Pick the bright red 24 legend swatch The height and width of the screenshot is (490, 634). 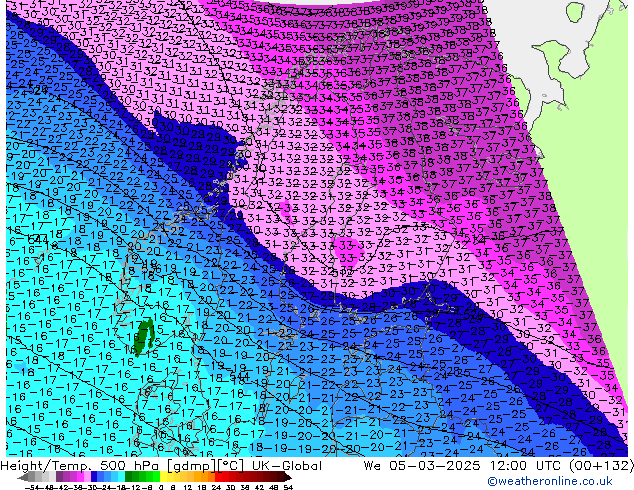[x=218, y=477]
